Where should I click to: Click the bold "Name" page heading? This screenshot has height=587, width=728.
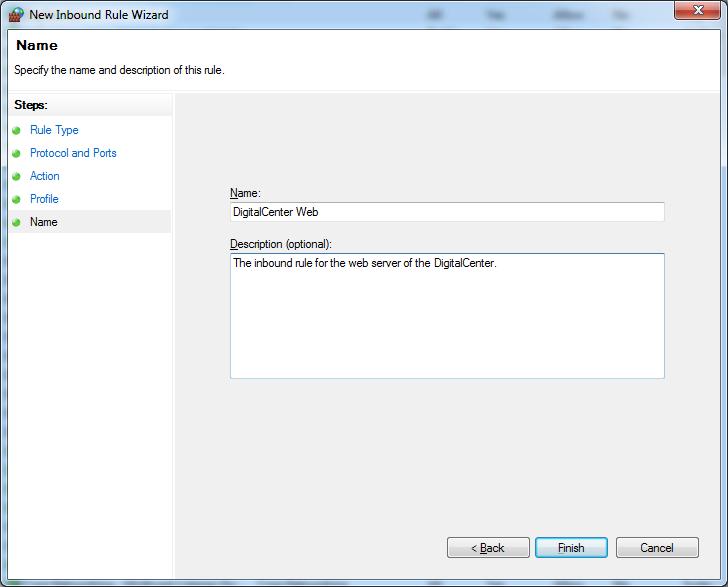37,45
